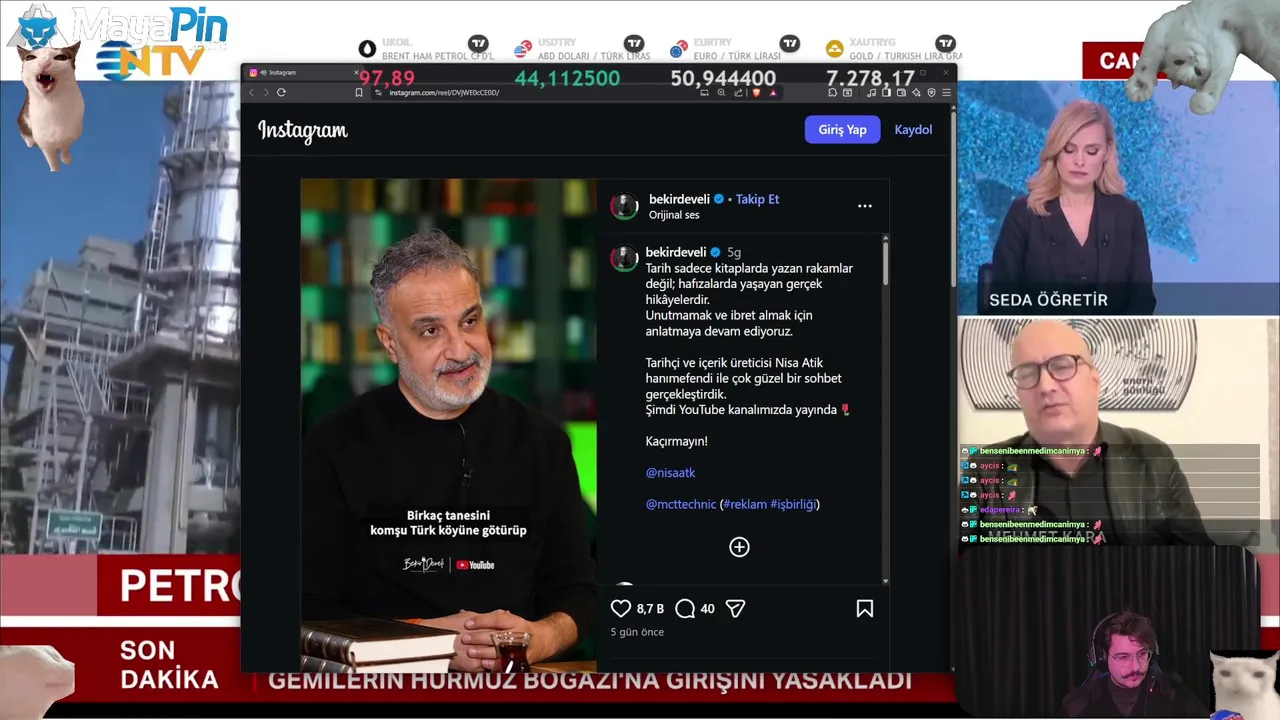Save the post with bookmark icon
This screenshot has height=720, width=1280.
[865, 608]
